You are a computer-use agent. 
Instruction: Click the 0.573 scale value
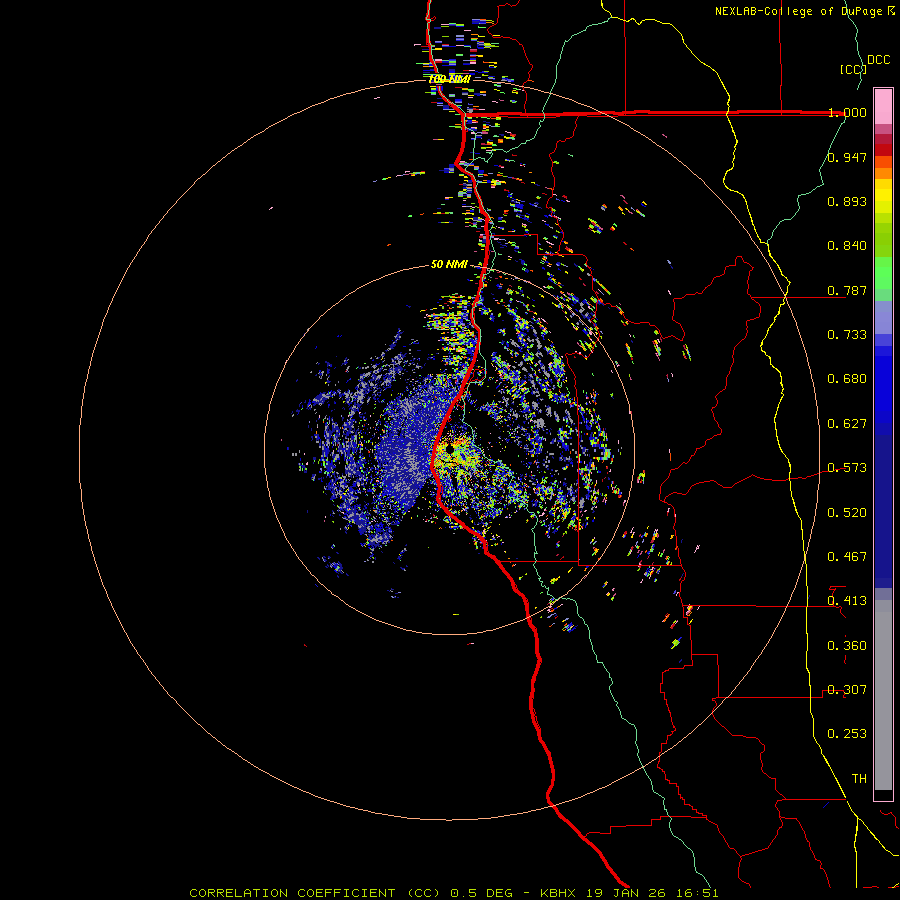click(x=847, y=468)
